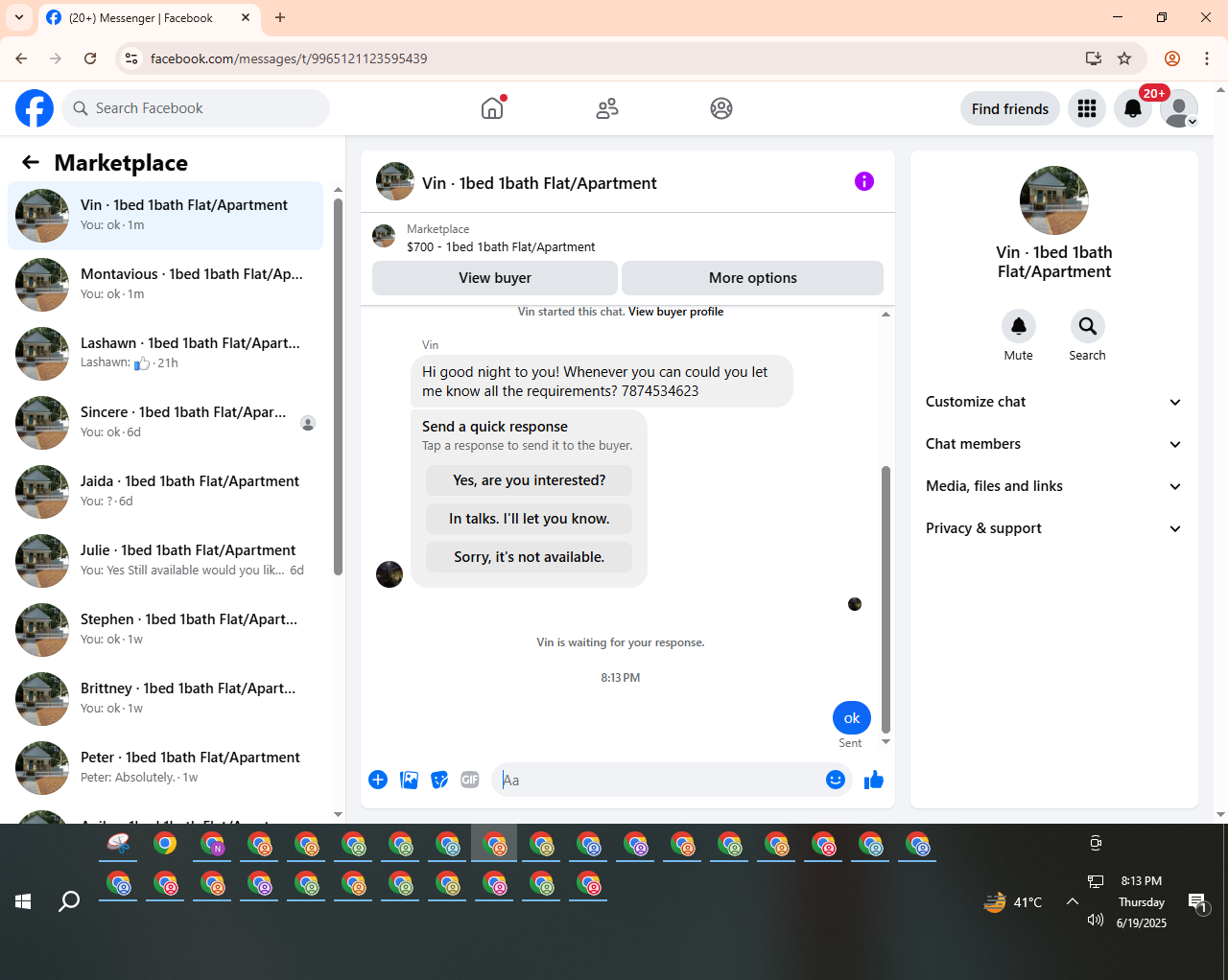The image size is (1228, 980).
Task: Open Windows taskbar search
Action: click(x=69, y=901)
